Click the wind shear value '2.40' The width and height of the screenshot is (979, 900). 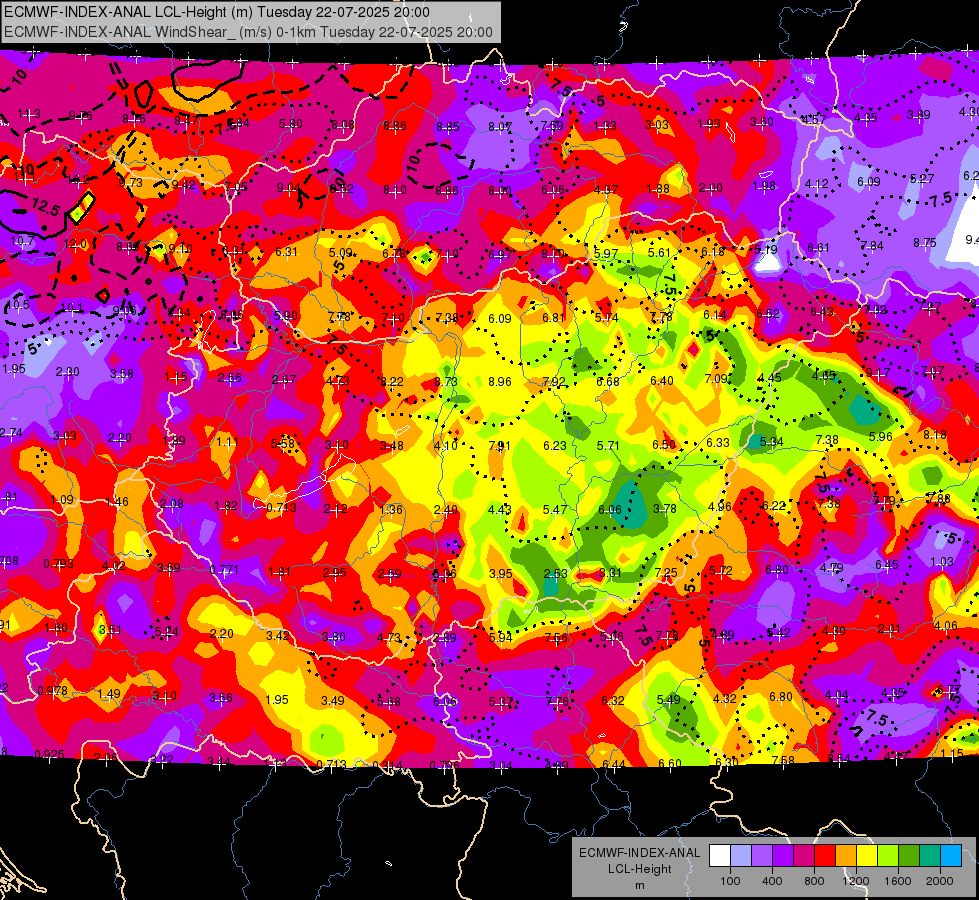(446, 510)
